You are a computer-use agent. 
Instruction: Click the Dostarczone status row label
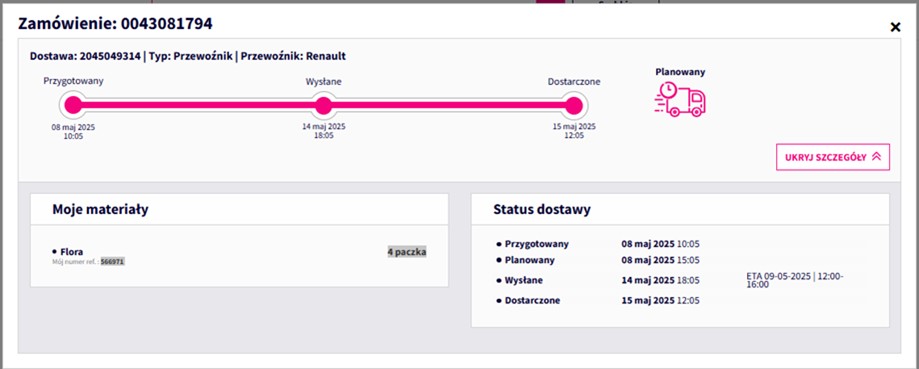532,300
